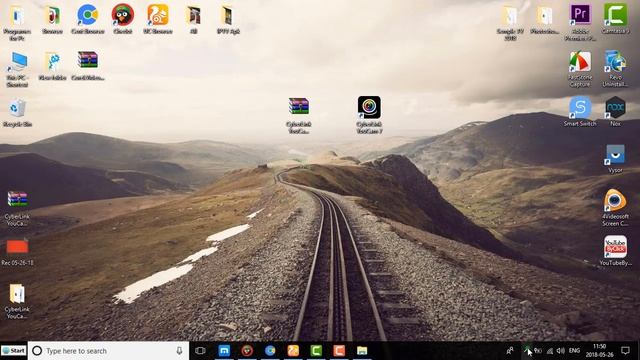Screen dimensions: 640x360
Task: Select the CyberLink YouCam 7 shortcut
Action: (x=369, y=107)
